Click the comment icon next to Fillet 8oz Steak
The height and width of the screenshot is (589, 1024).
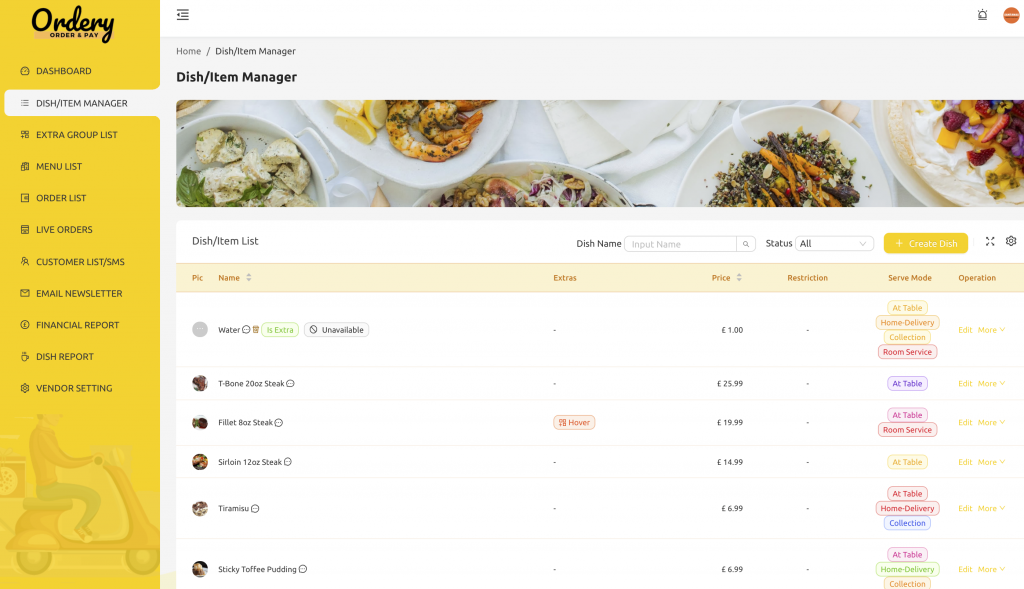coord(279,423)
